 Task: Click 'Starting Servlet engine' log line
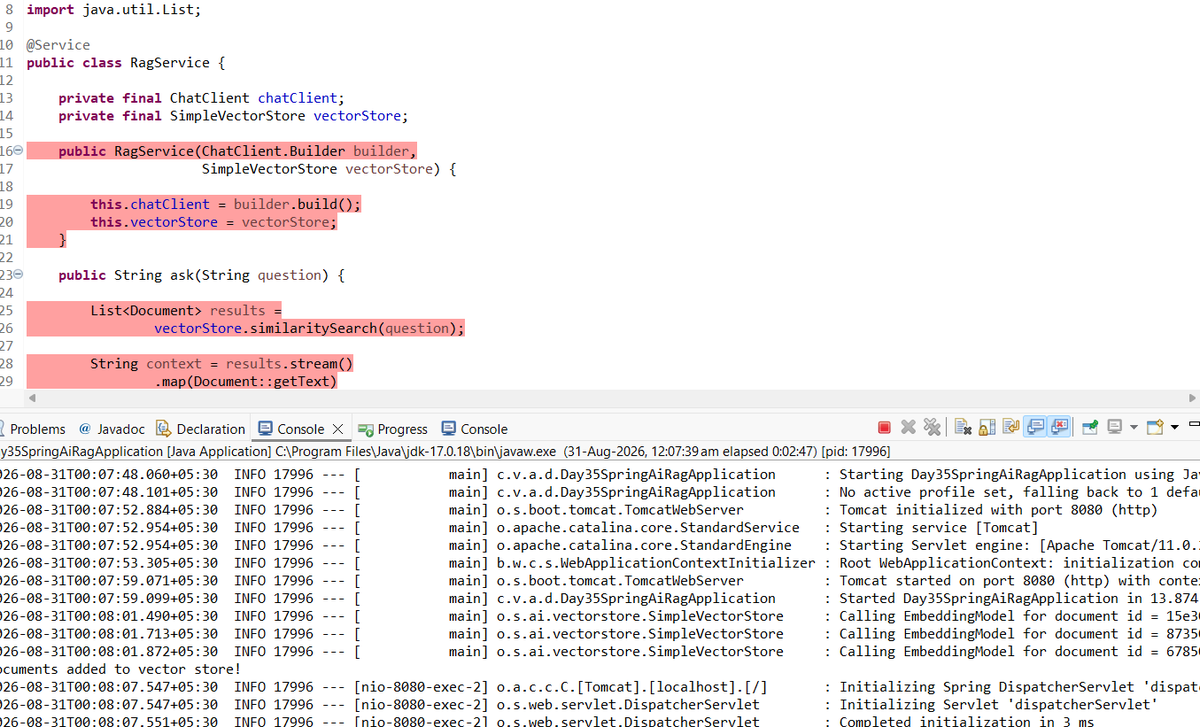600,545
